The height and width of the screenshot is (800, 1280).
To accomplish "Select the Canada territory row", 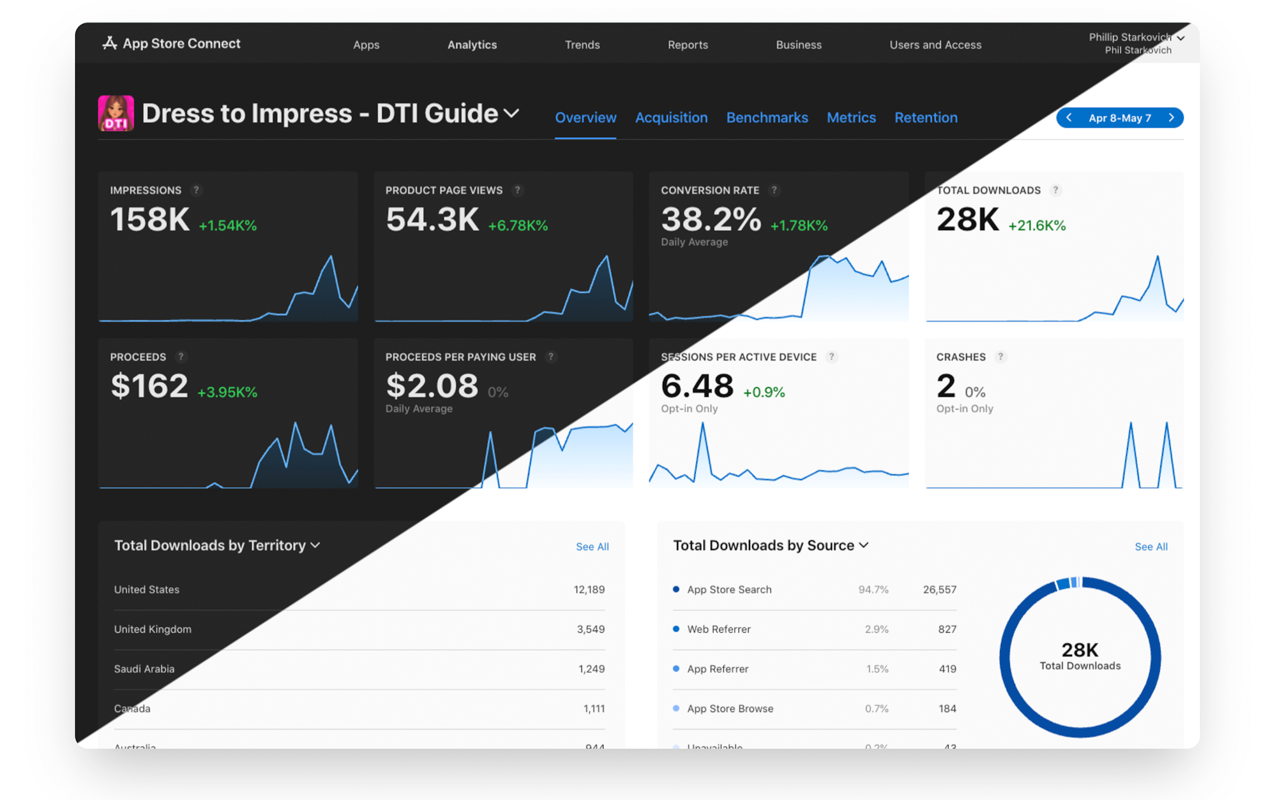I will pos(359,709).
